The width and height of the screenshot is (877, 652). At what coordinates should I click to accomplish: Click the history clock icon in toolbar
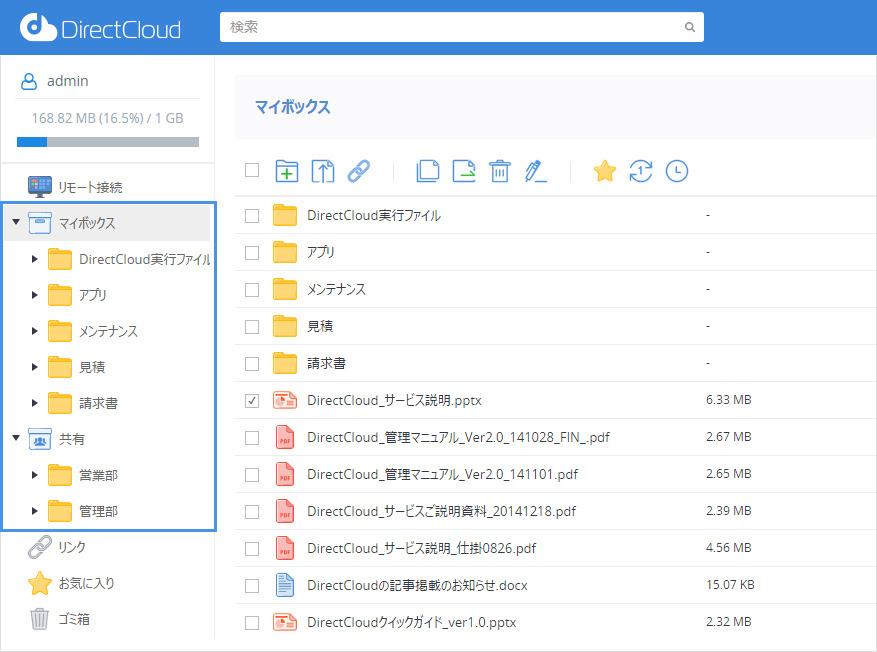[x=677, y=171]
